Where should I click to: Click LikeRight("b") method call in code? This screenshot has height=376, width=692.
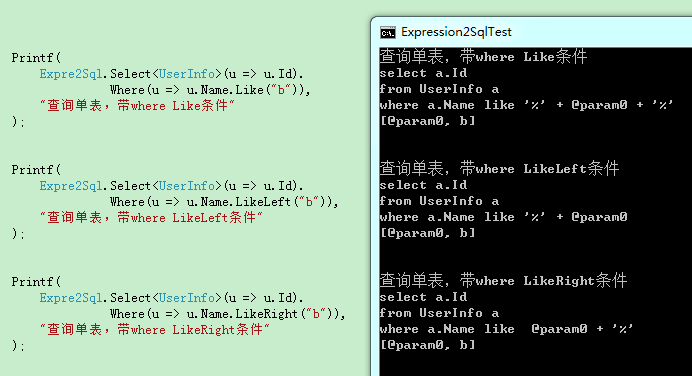point(286,314)
